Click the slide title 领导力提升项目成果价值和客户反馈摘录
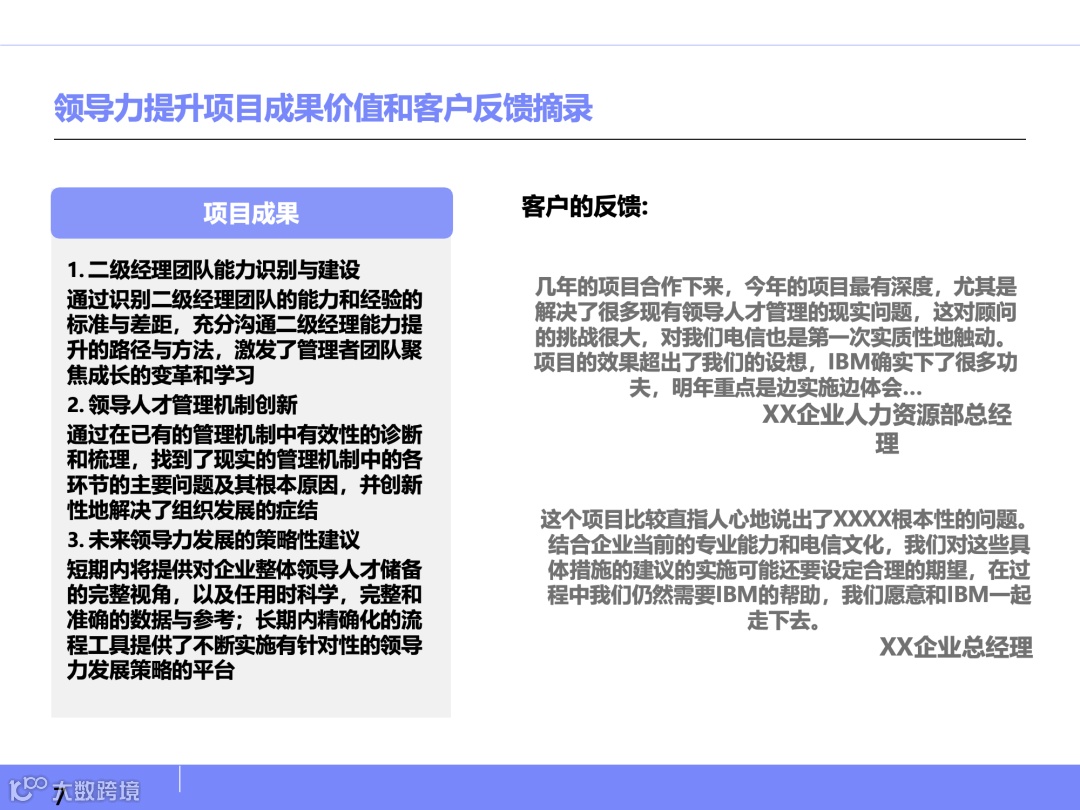1080x810 pixels. click(x=323, y=108)
